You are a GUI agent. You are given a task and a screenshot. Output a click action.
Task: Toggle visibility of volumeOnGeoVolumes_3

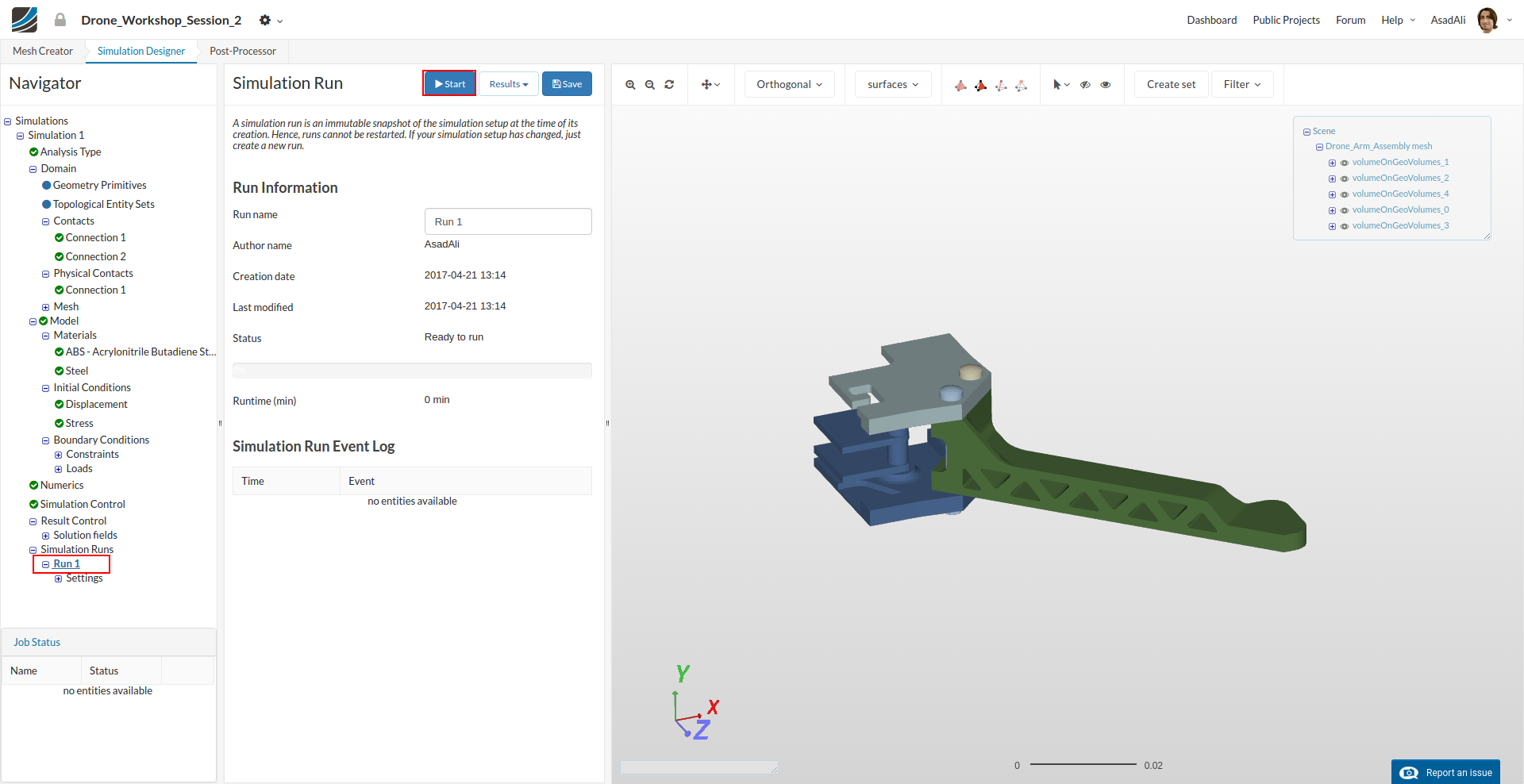coord(1345,226)
